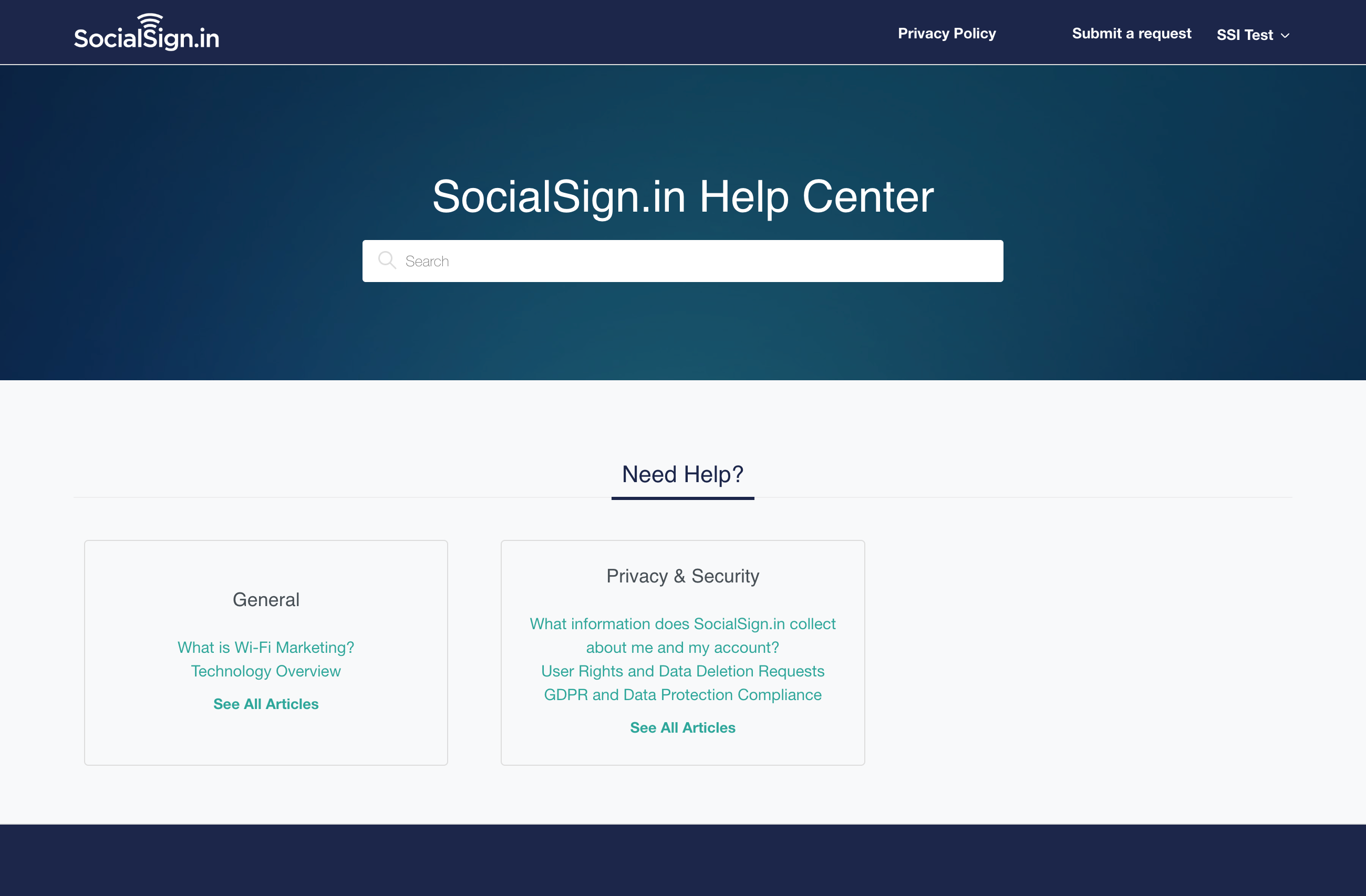This screenshot has height=896, width=1366.
Task: Click the search magnifier icon
Action: pos(387,260)
